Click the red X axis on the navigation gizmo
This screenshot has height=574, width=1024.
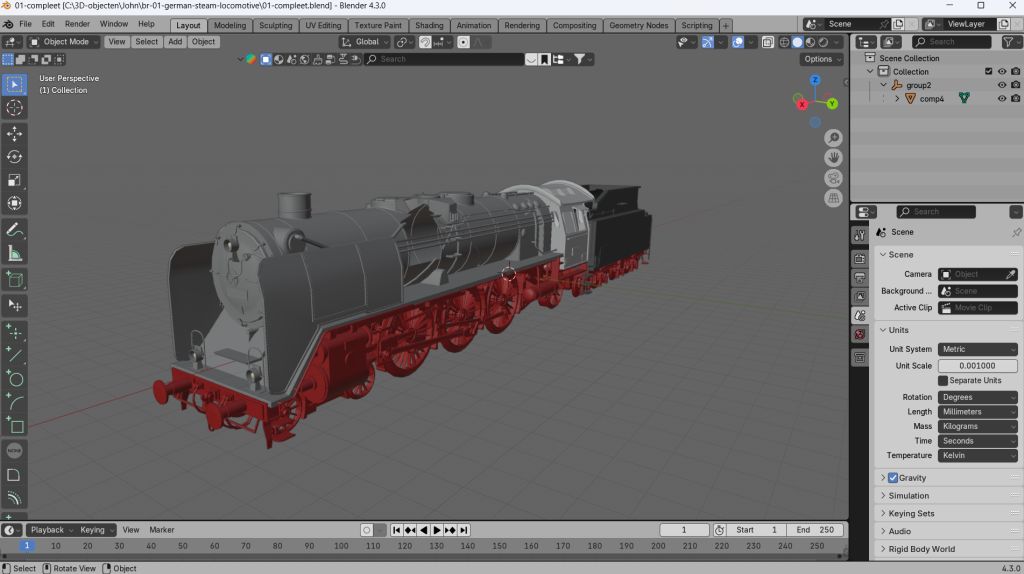(803, 104)
